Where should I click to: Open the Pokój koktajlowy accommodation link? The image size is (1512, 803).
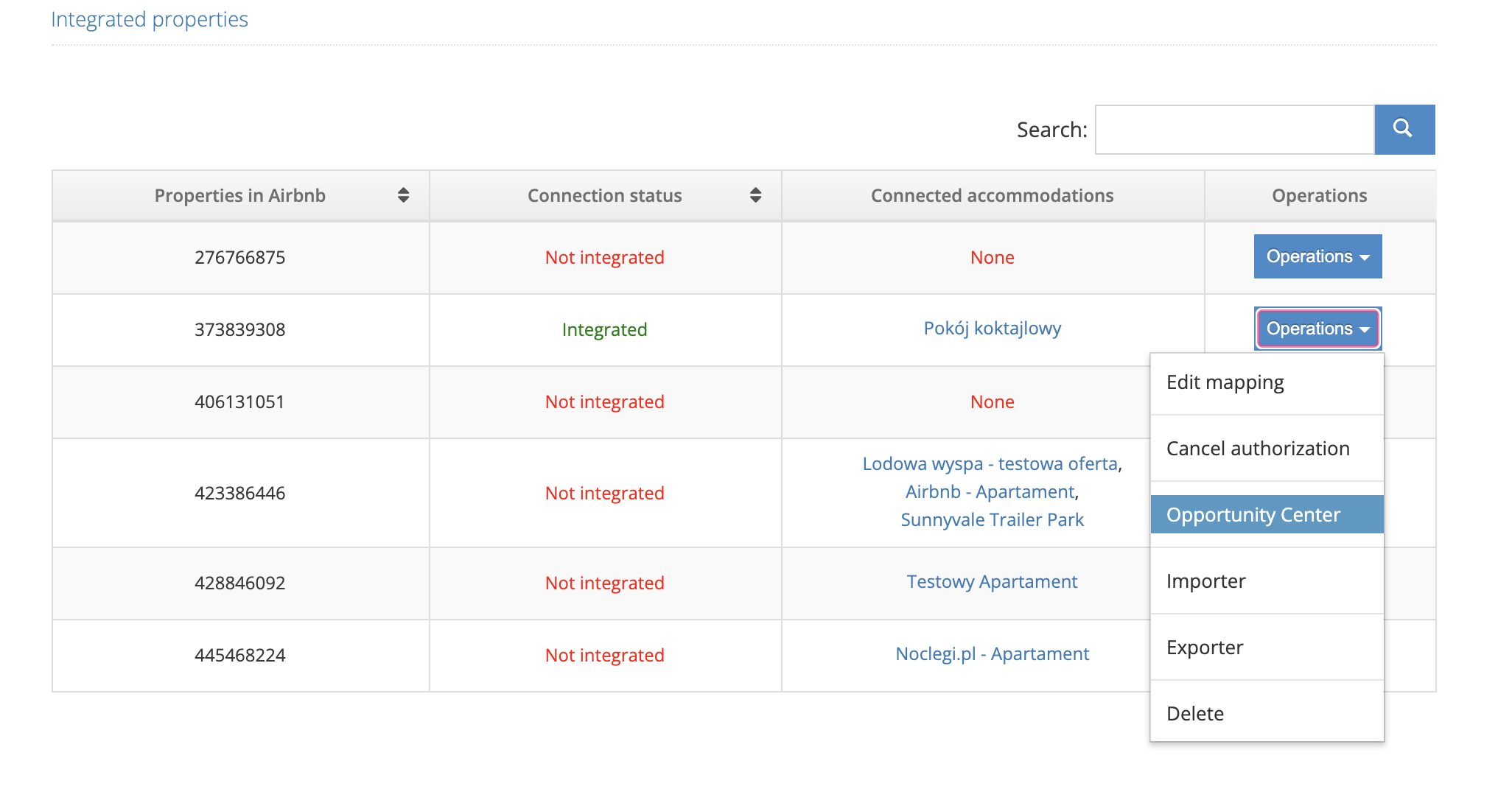click(992, 329)
